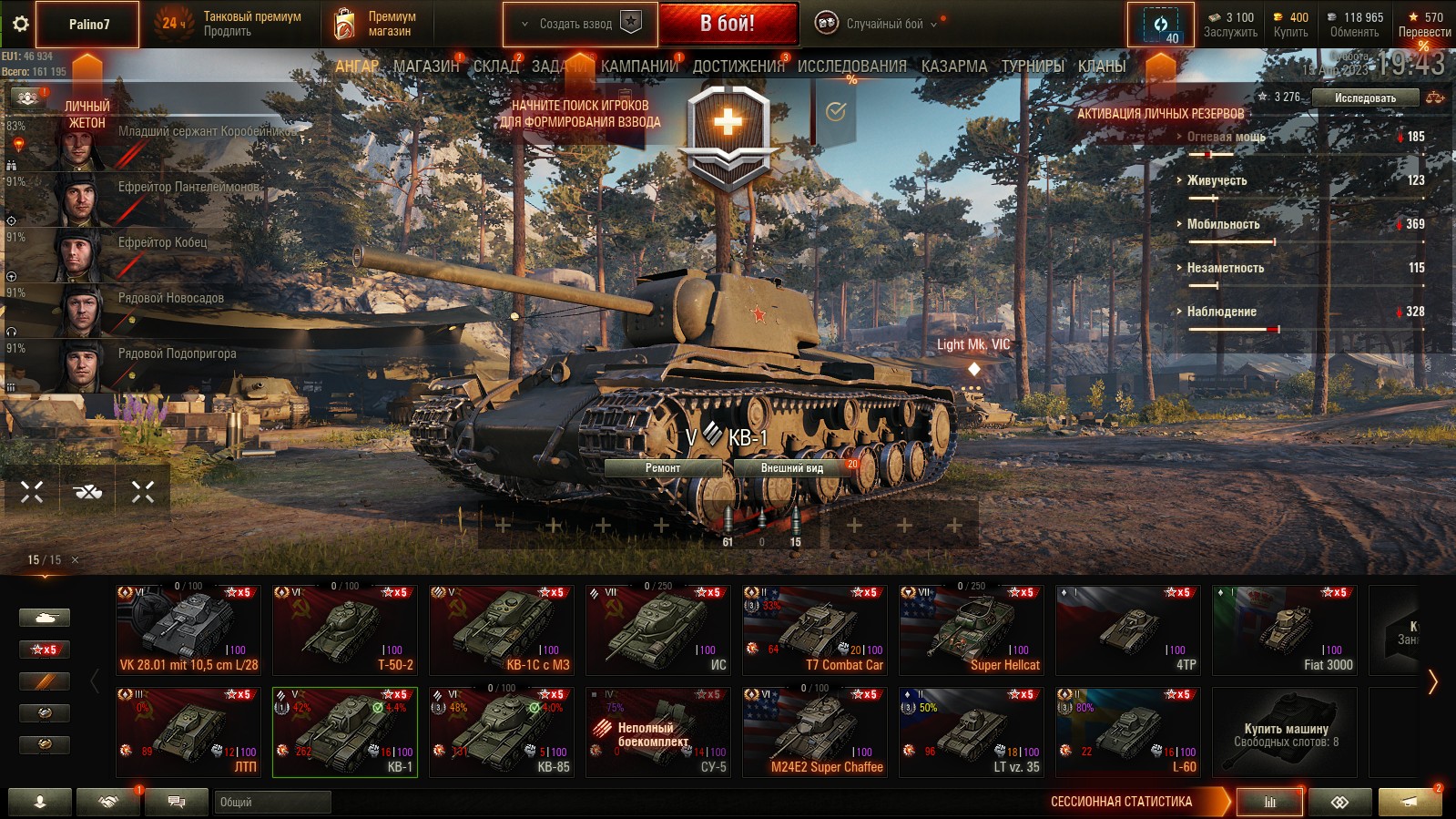Select the КВ-85 tank thumbnail

[x=501, y=731]
